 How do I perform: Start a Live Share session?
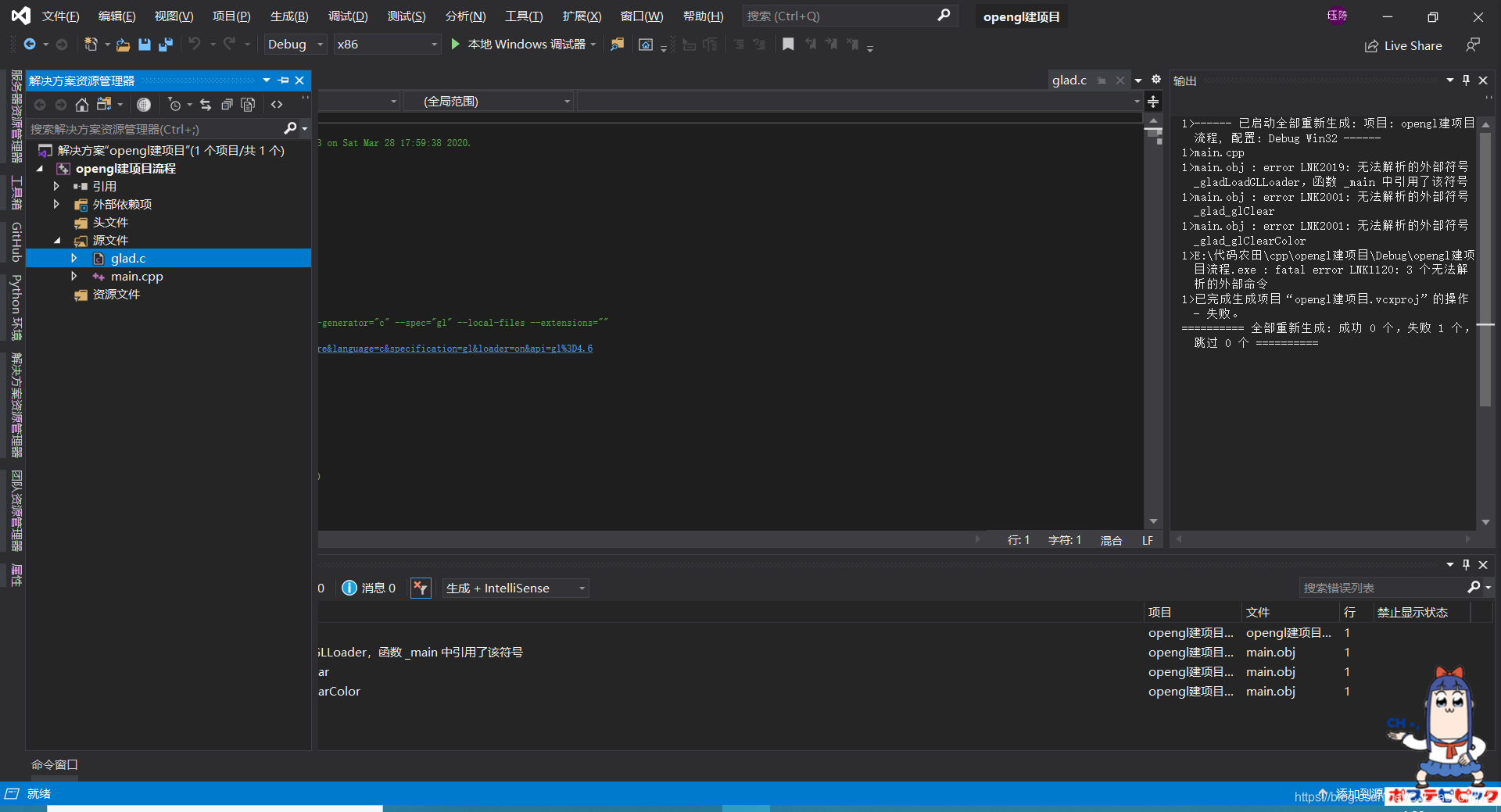(x=1403, y=45)
